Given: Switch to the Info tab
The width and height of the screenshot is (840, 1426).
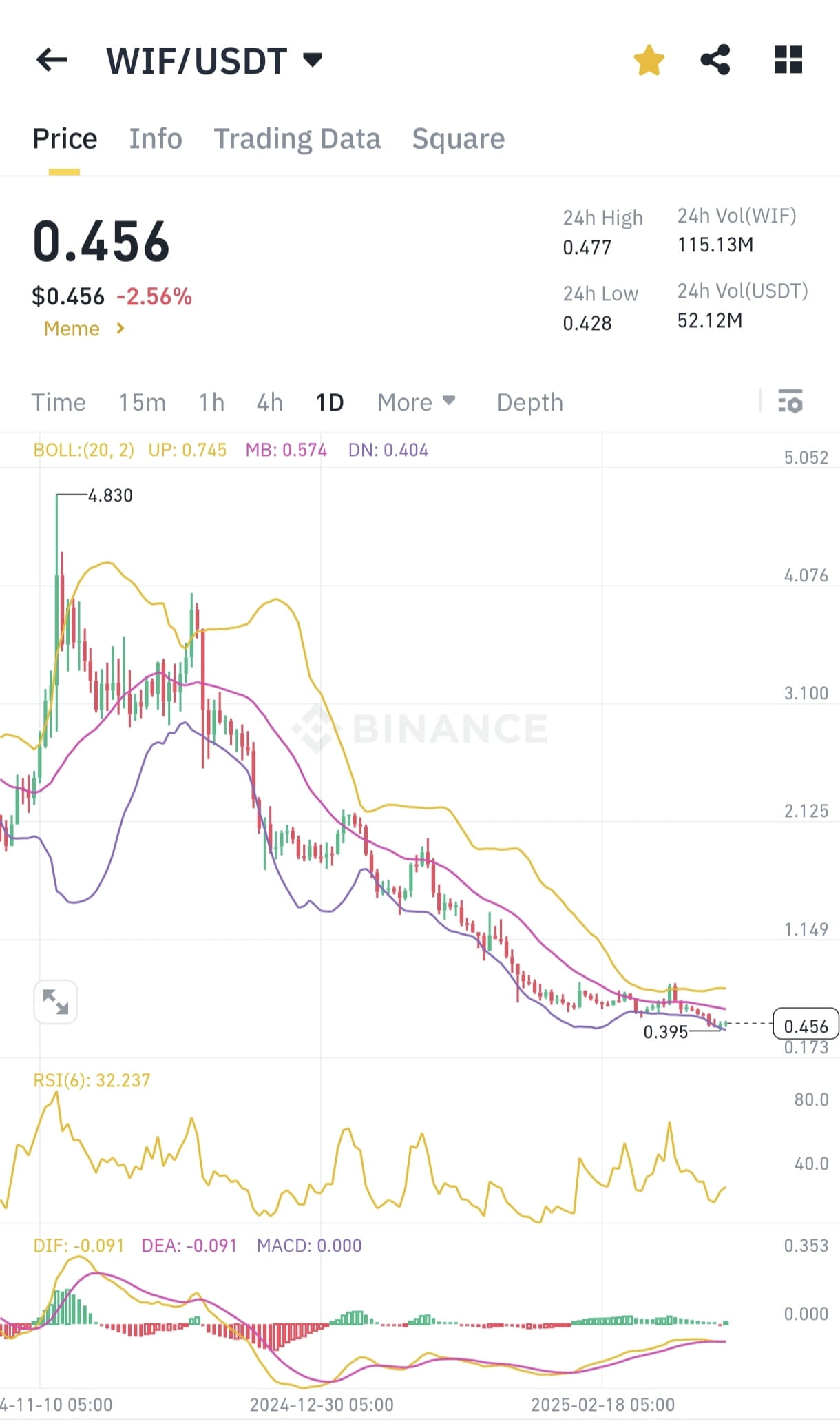Looking at the screenshot, I should (x=156, y=138).
